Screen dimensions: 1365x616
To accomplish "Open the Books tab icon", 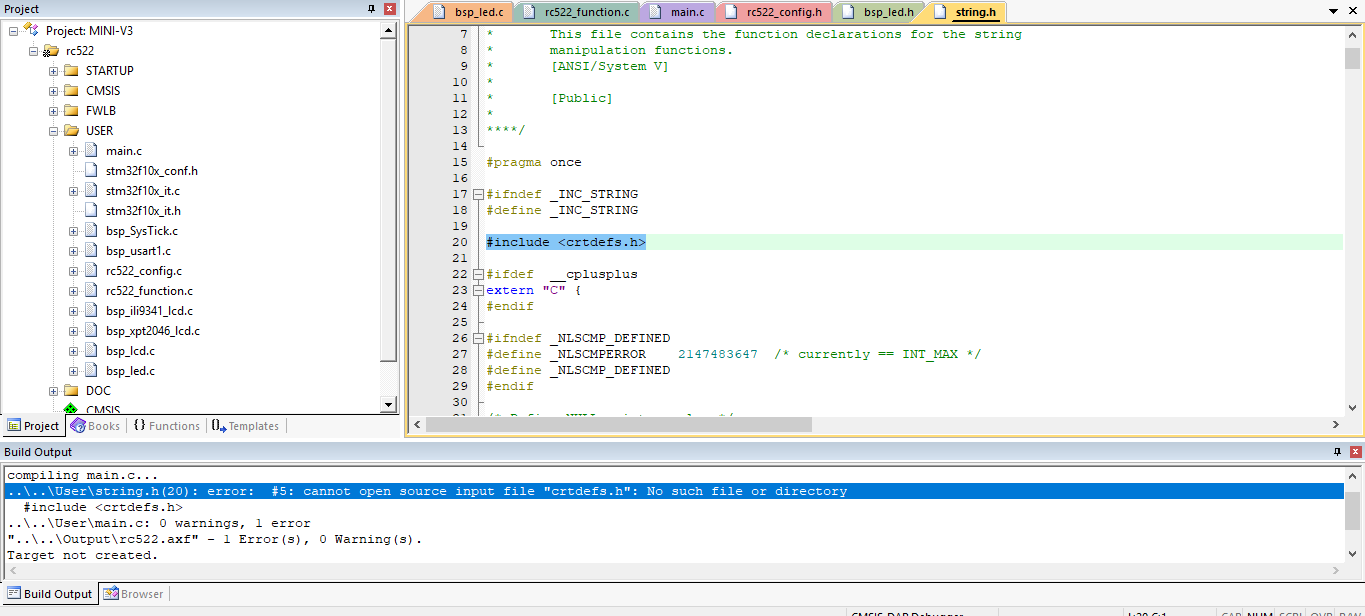I will [x=78, y=426].
